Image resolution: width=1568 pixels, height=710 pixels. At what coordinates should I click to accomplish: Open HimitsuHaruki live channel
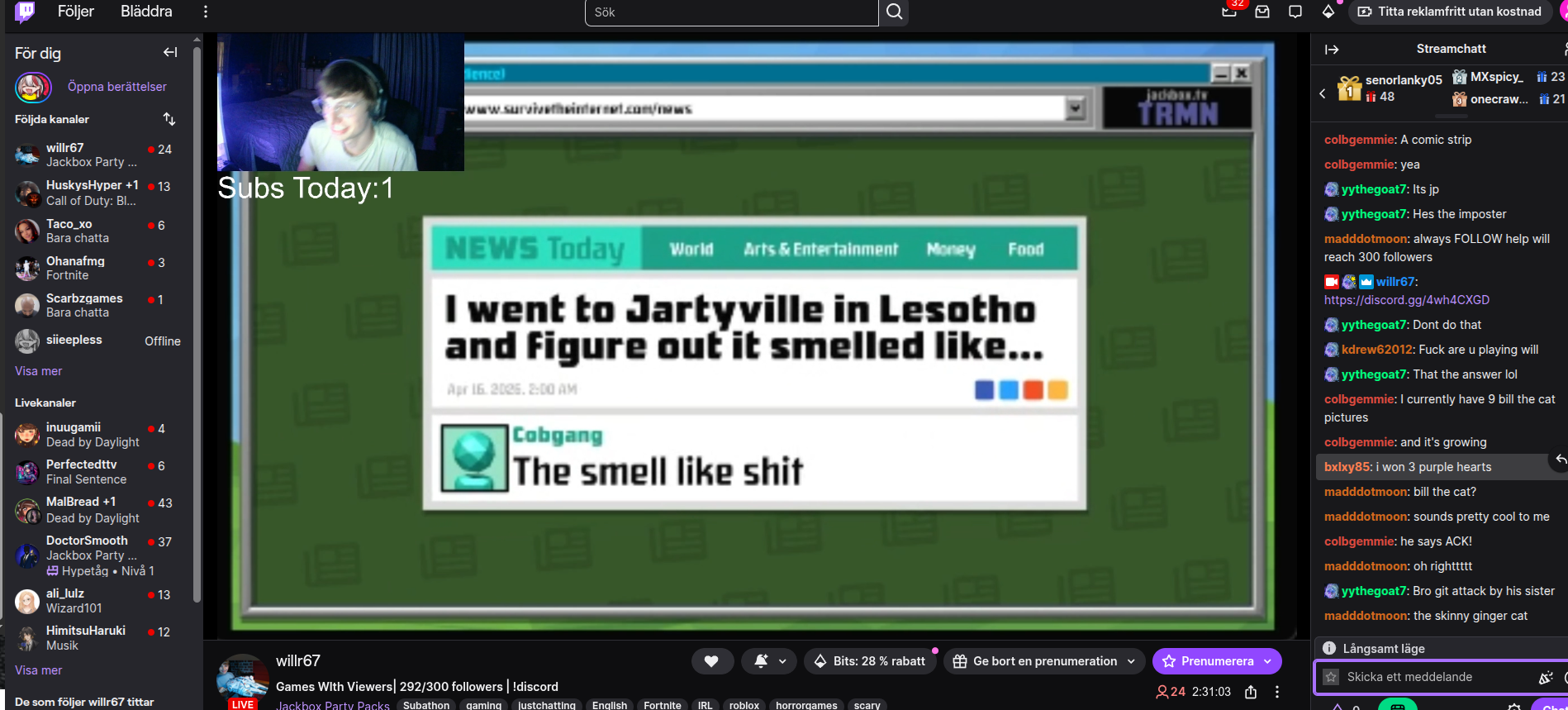point(97,638)
